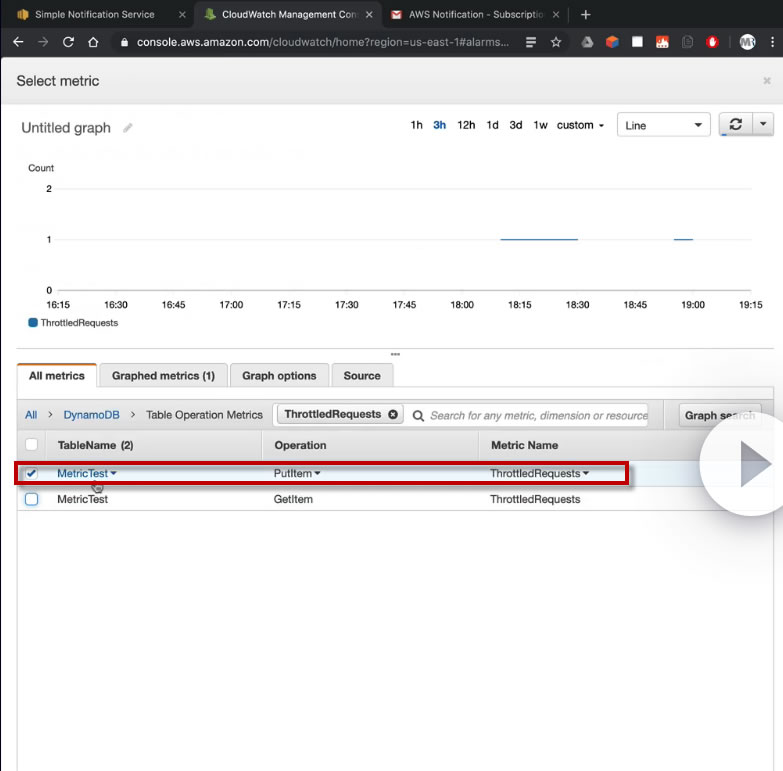Set time range to 3d
This screenshot has height=771, width=783.
pos(516,125)
